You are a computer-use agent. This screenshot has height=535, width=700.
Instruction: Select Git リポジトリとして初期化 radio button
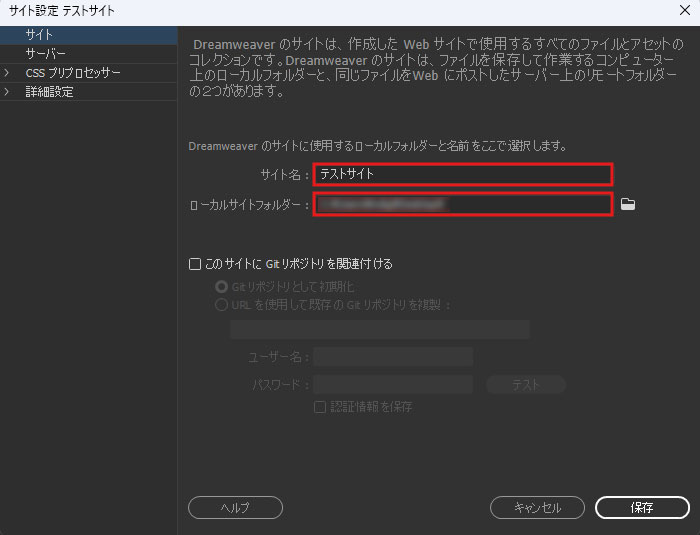(221, 287)
